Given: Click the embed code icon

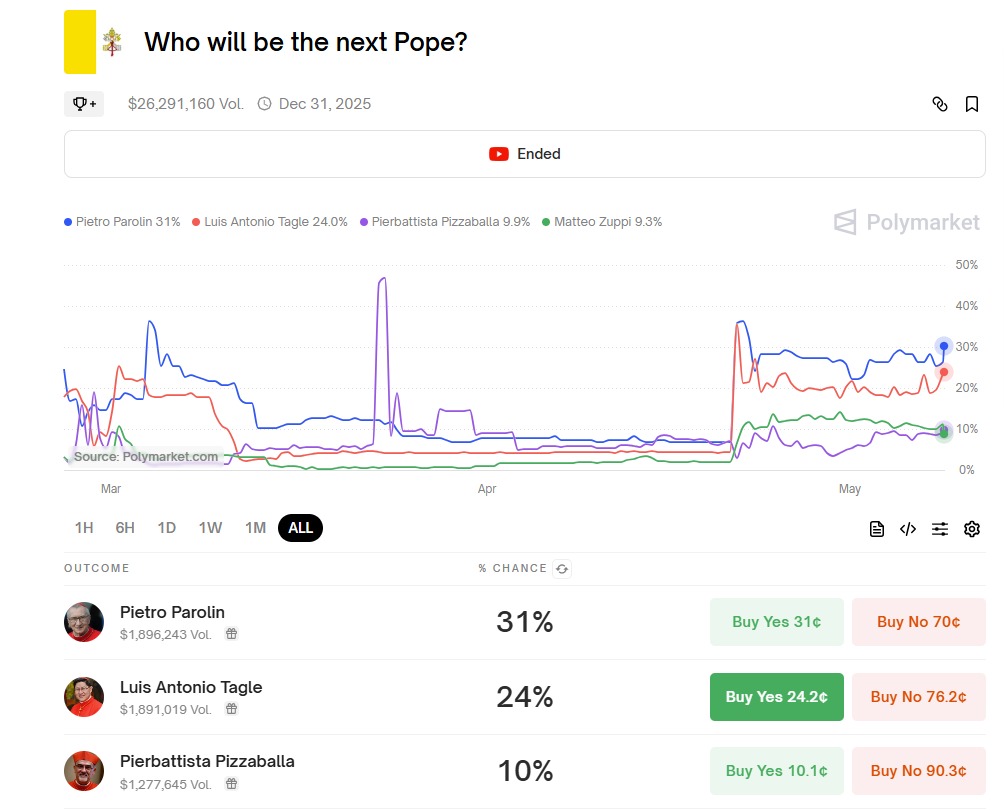Looking at the screenshot, I should pyautogui.click(x=908, y=529).
